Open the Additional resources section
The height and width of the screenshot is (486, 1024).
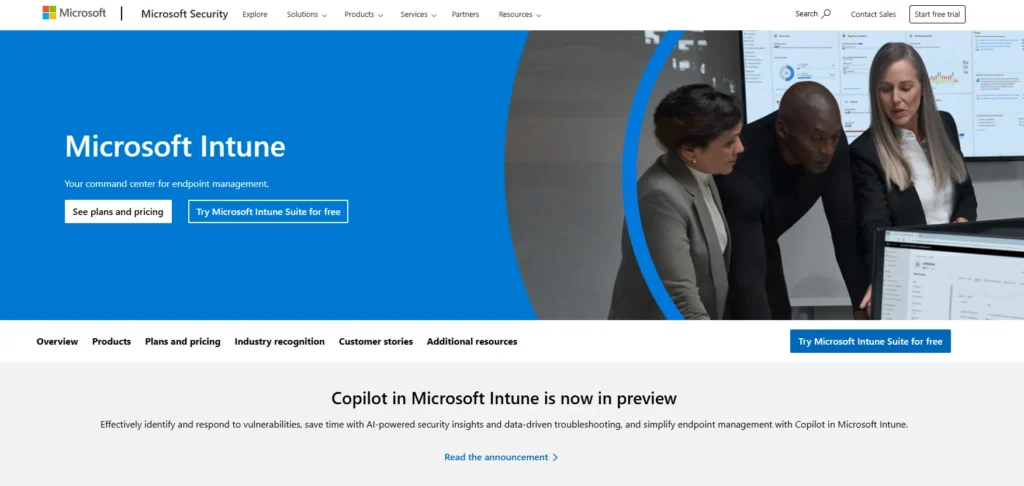[472, 341]
